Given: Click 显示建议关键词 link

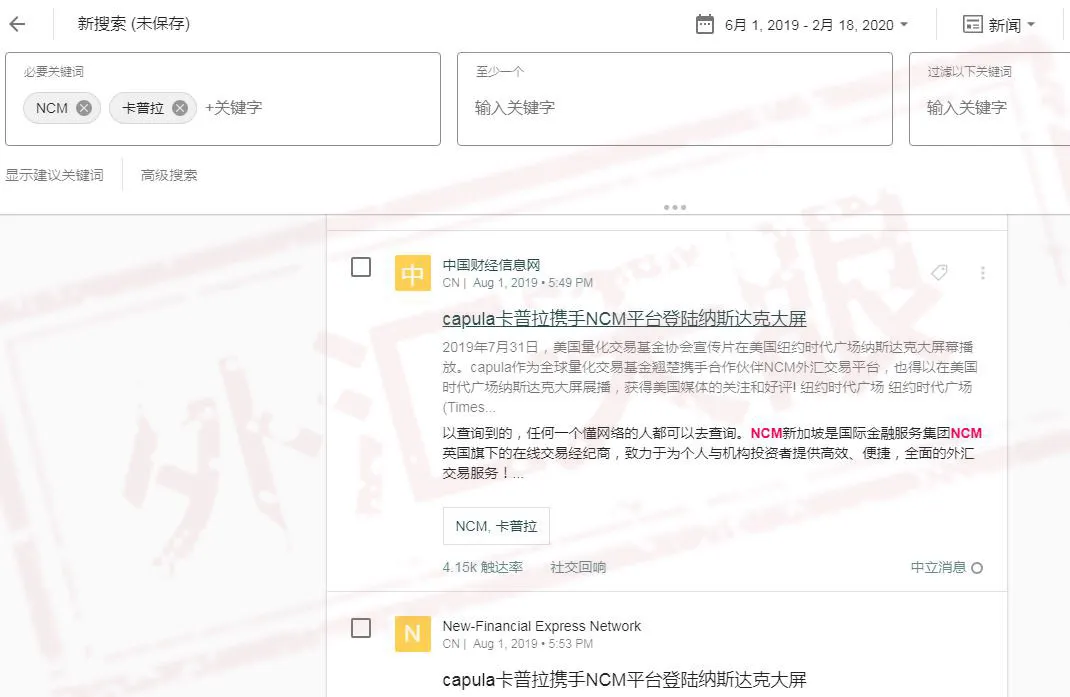Looking at the screenshot, I should pyautogui.click(x=55, y=175).
